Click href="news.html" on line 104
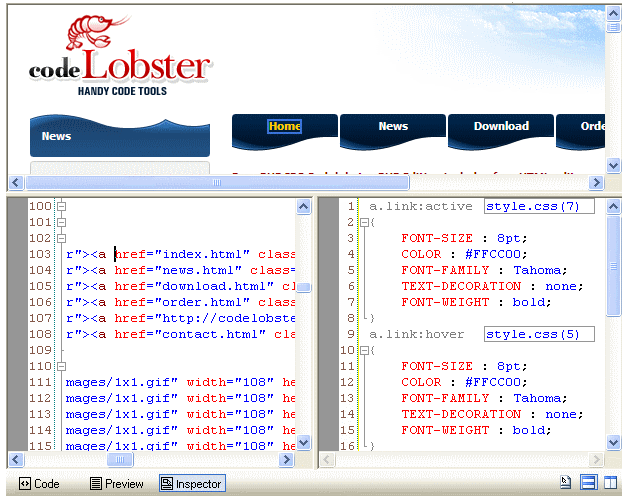 [x=178, y=270]
